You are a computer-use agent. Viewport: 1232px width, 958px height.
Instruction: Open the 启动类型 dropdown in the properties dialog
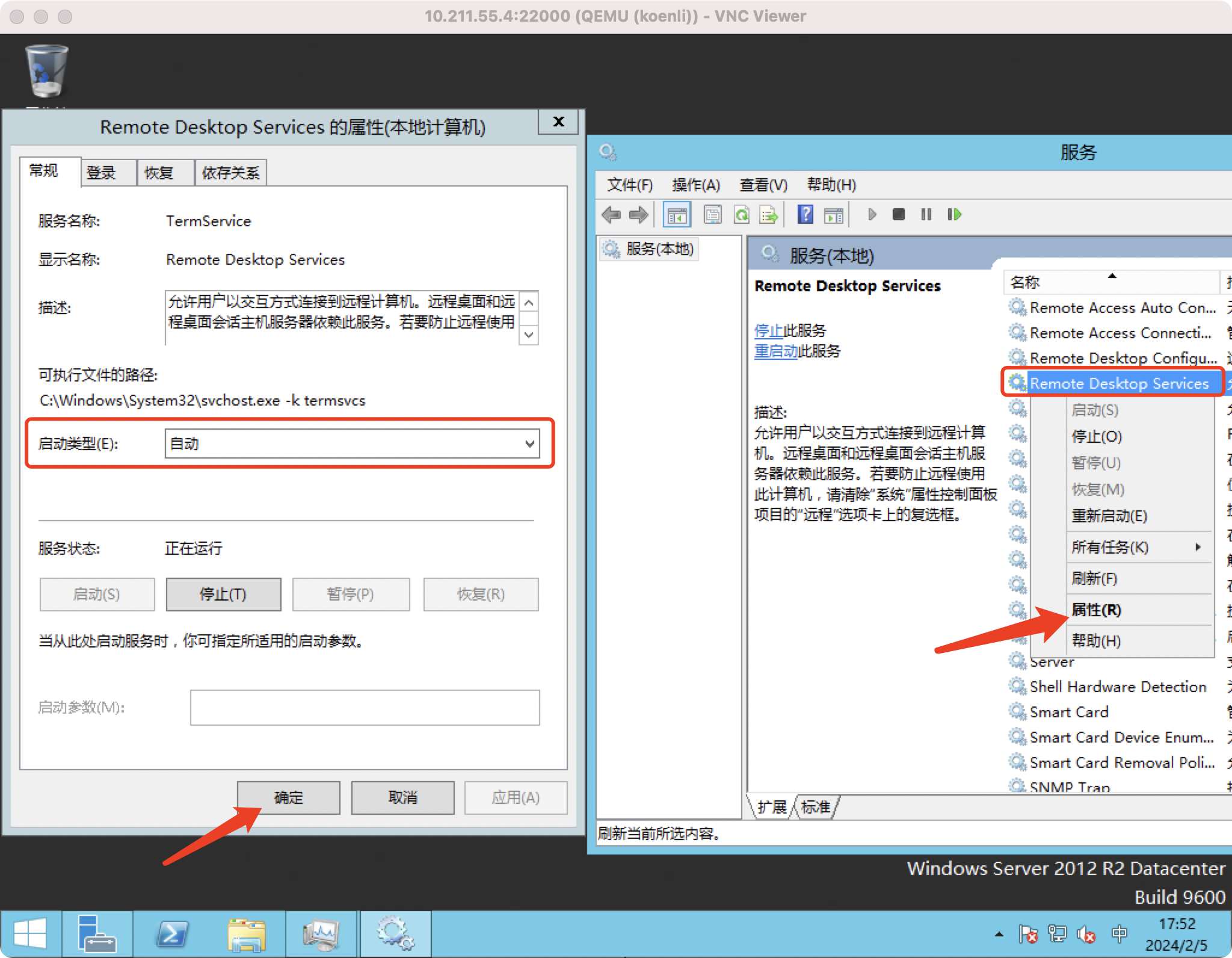click(x=529, y=443)
